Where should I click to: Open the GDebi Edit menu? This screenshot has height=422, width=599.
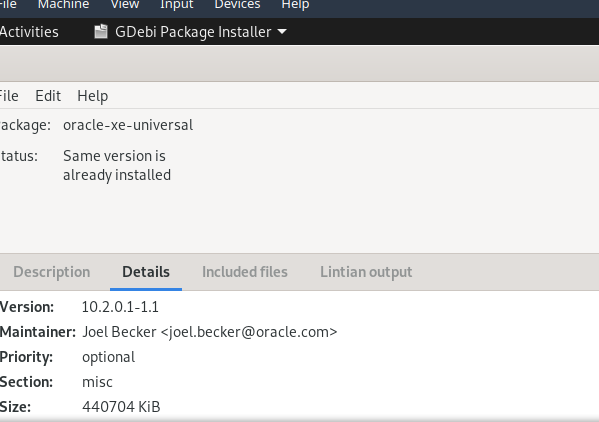(x=48, y=95)
